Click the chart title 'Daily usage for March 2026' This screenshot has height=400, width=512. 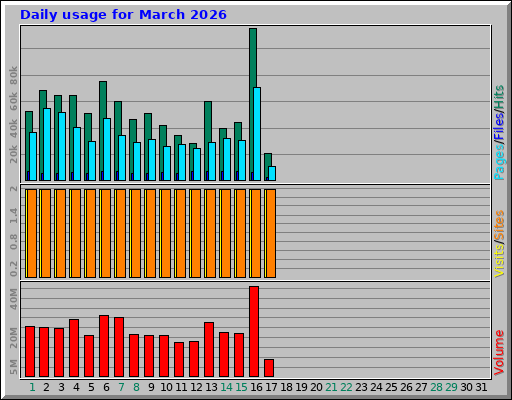tap(123, 15)
